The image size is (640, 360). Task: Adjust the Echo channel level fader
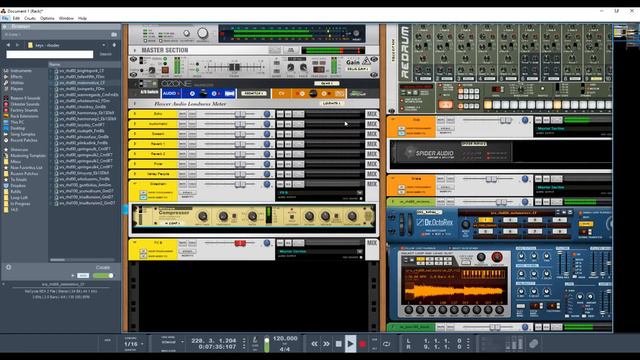click(240, 114)
